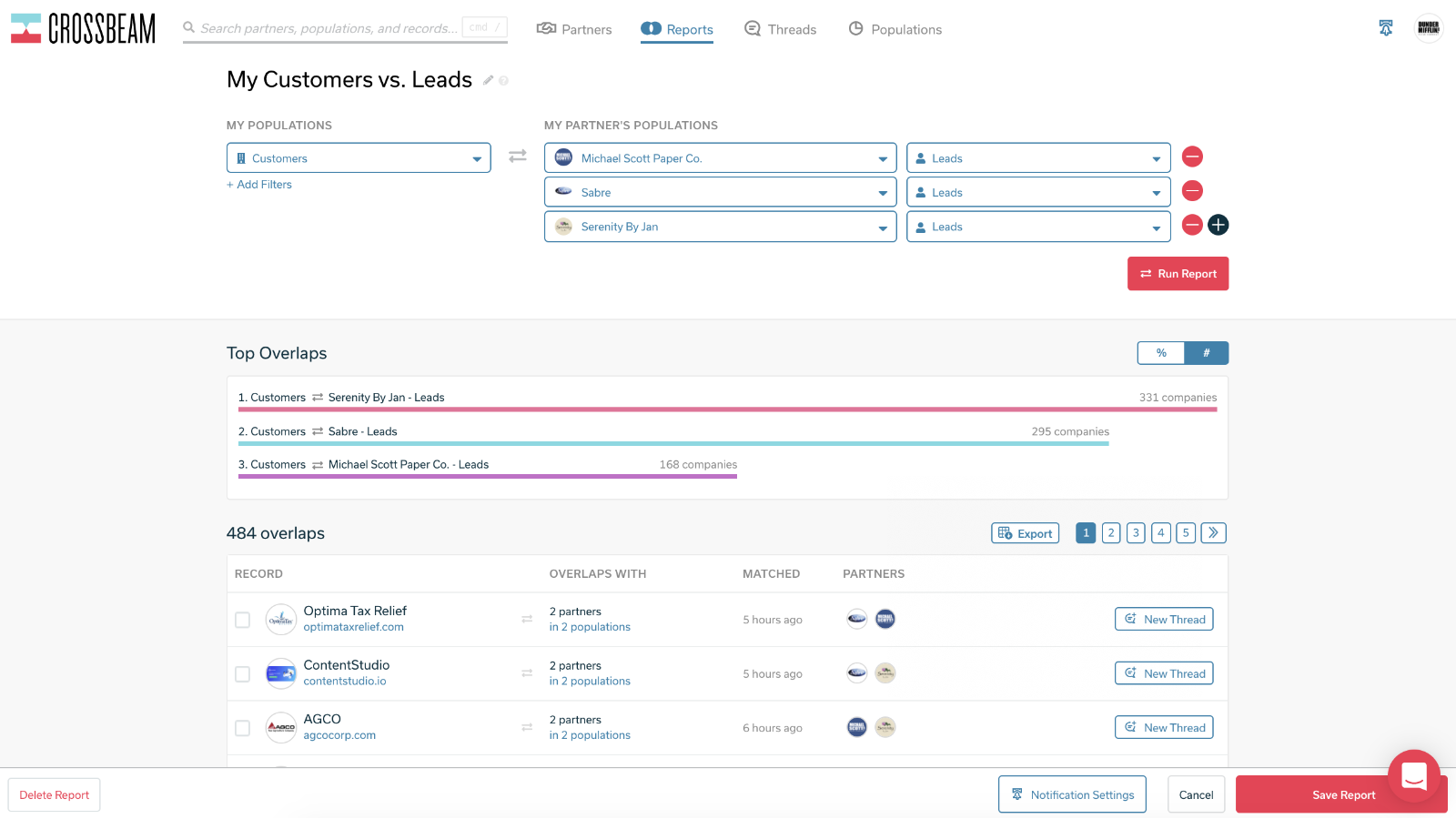The width and height of the screenshot is (1456, 819).
Task: Open Leads dropdown for Sabre
Action: click(x=1038, y=192)
